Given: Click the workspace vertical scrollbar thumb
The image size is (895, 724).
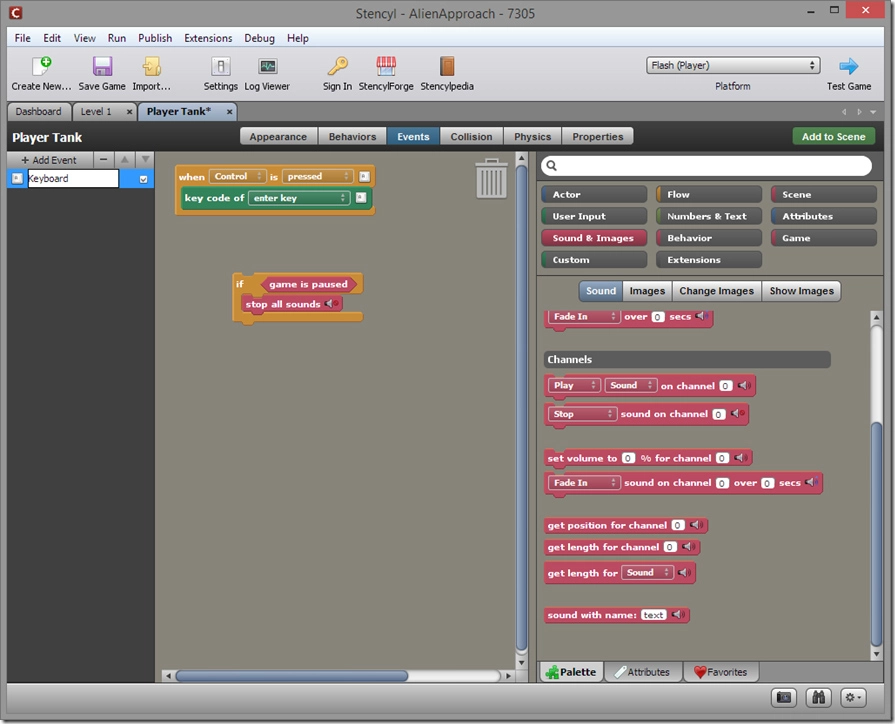Looking at the screenshot, I should tap(521, 408).
